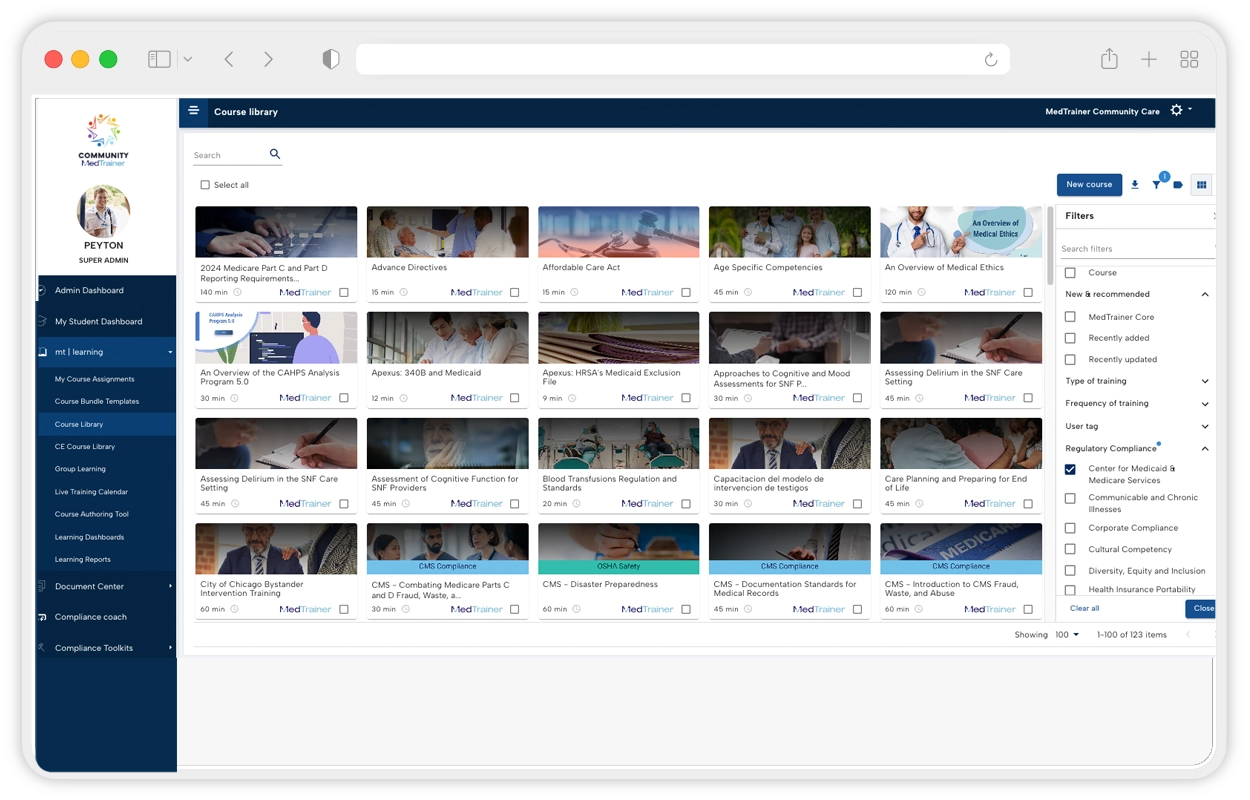The height and width of the screenshot is (800, 1250).
Task: Expand the Type of training section
Action: coord(1204,381)
